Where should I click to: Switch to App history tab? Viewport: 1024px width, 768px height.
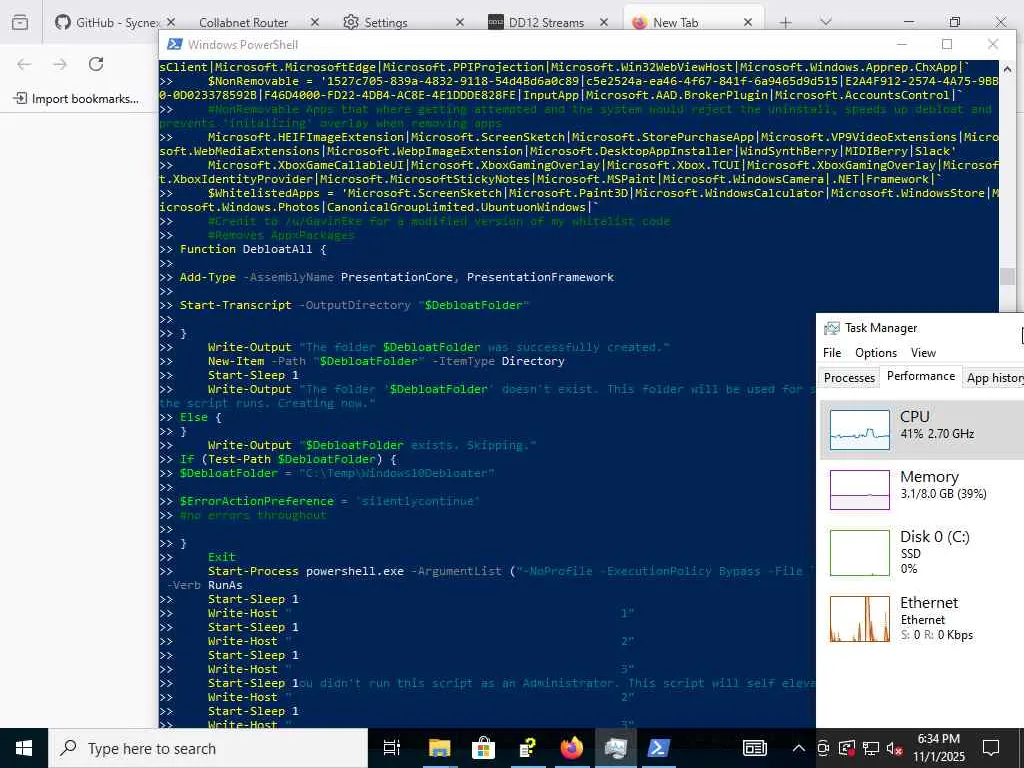[x=994, y=377]
